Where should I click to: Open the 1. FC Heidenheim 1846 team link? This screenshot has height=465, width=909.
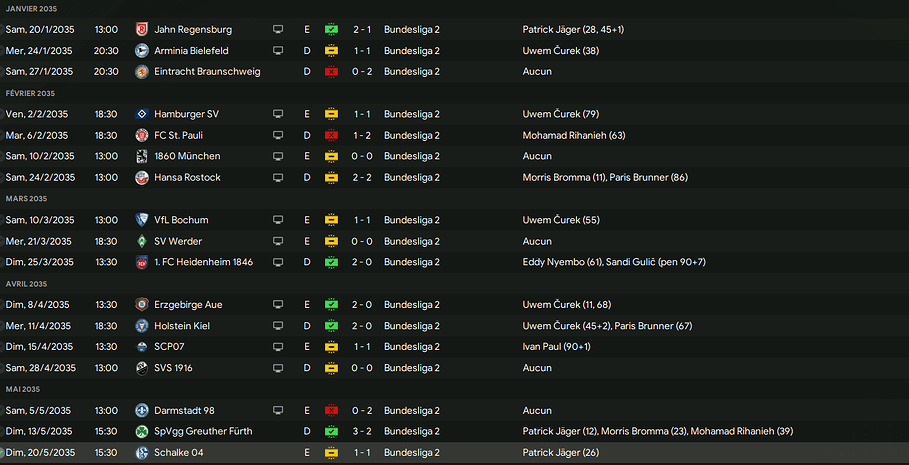pyautogui.click(x=203, y=262)
